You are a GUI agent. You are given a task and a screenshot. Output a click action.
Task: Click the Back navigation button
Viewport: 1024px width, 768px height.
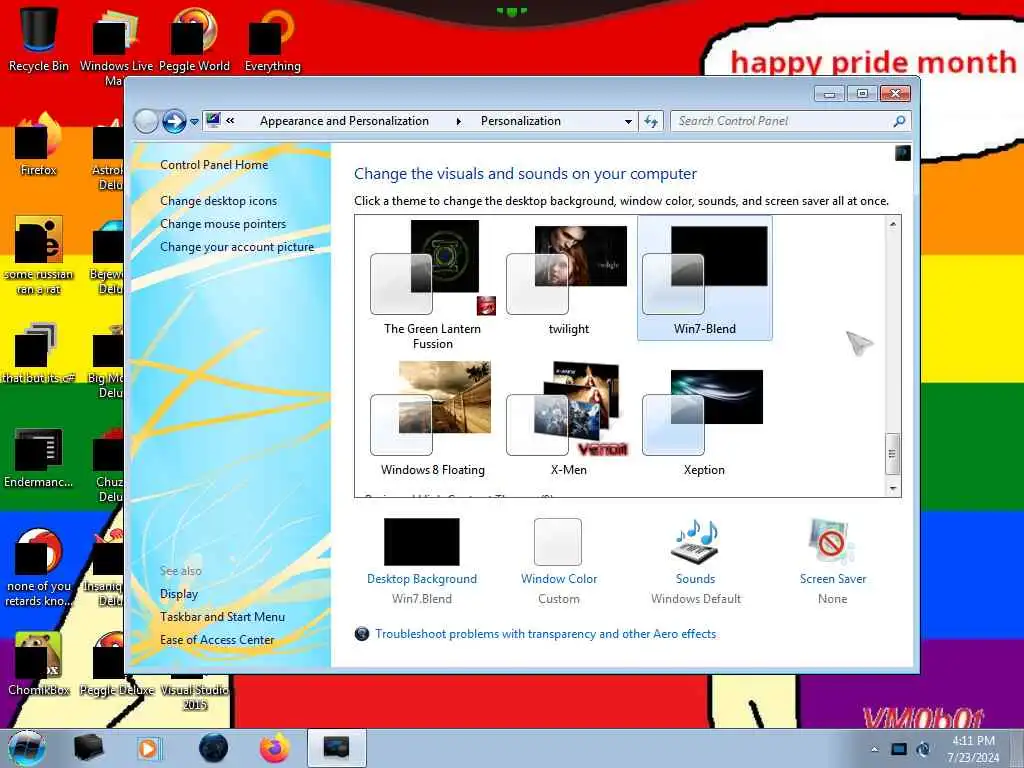click(146, 121)
